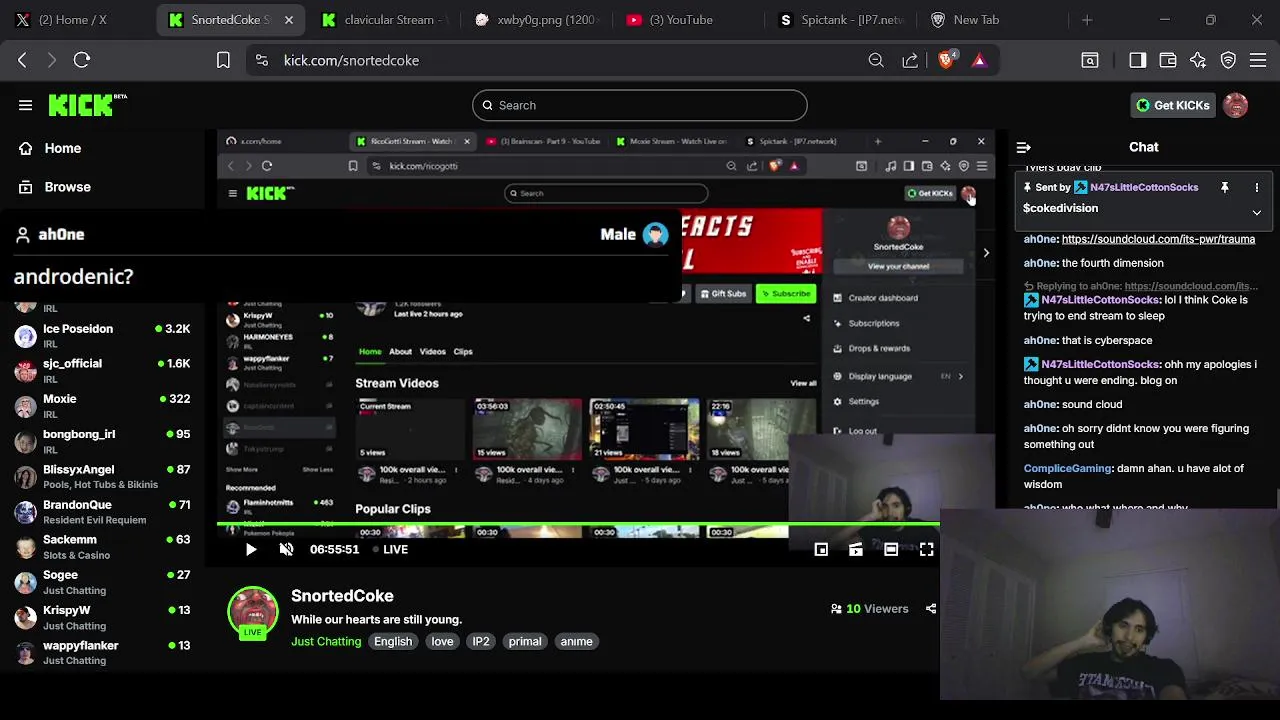Select the IP2 tag
This screenshot has height=720, width=1280.
[x=481, y=641]
